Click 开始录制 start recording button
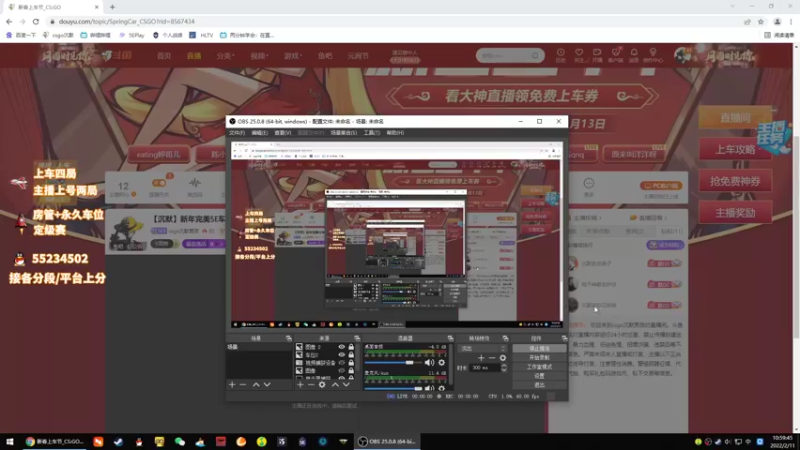This screenshot has height=450, width=800. [539, 358]
